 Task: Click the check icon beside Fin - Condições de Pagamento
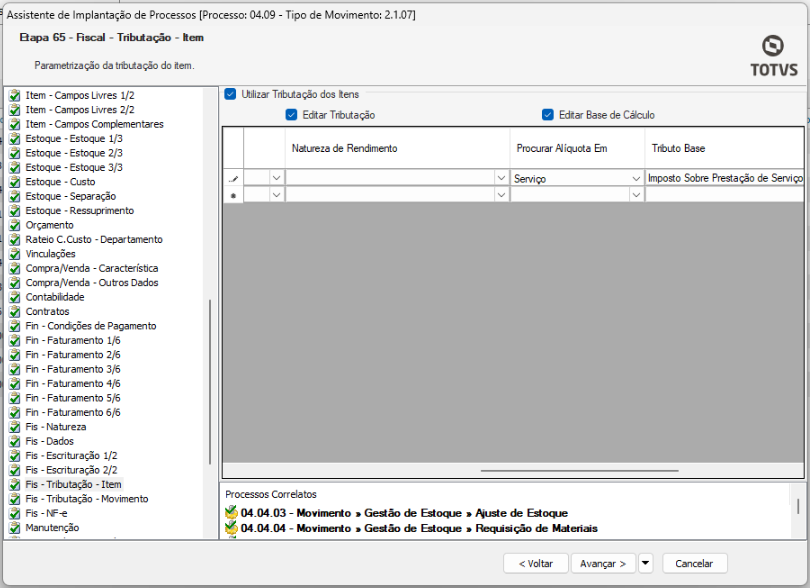[14, 326]
